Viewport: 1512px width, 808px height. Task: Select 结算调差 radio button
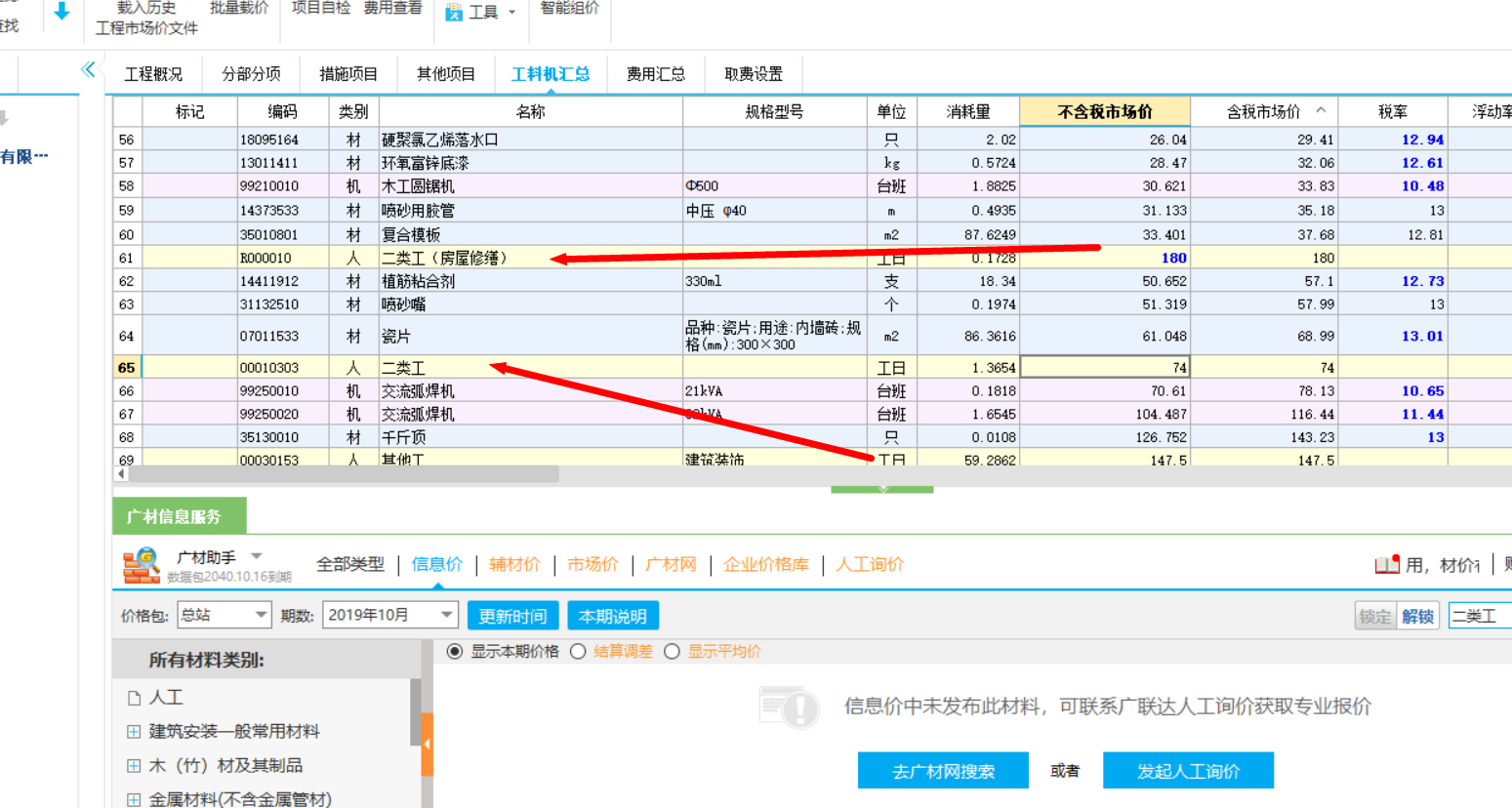click(x=578, y=651)
